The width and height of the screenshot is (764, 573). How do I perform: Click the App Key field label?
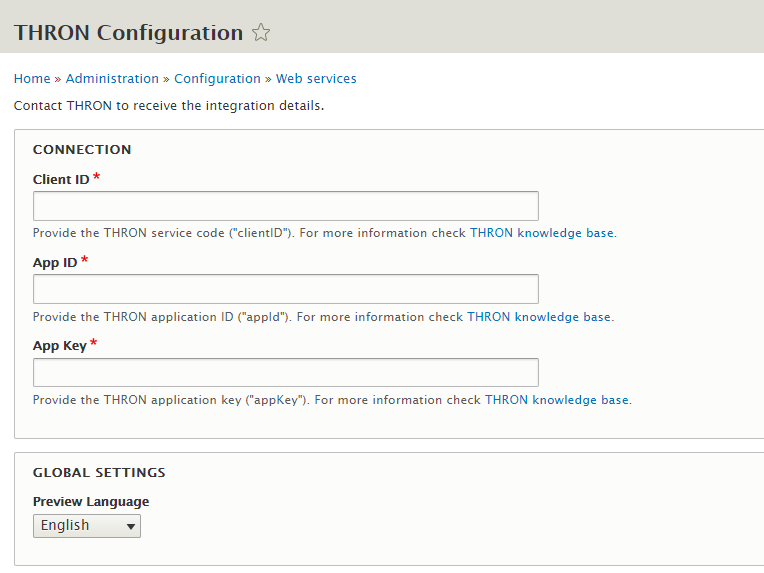click(59, 346)
